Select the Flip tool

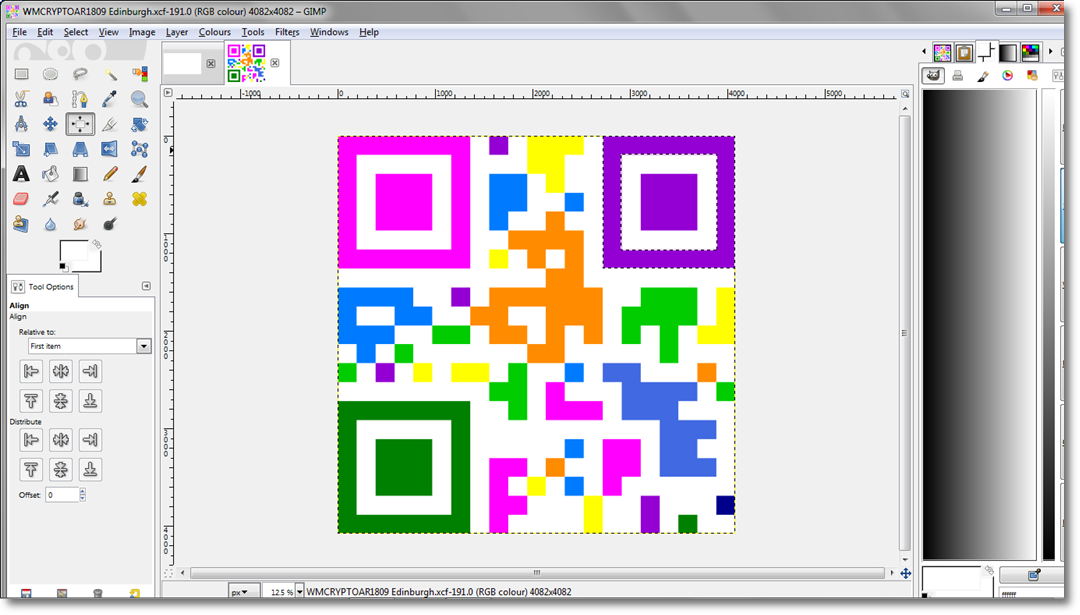click(x=110, y=149)
